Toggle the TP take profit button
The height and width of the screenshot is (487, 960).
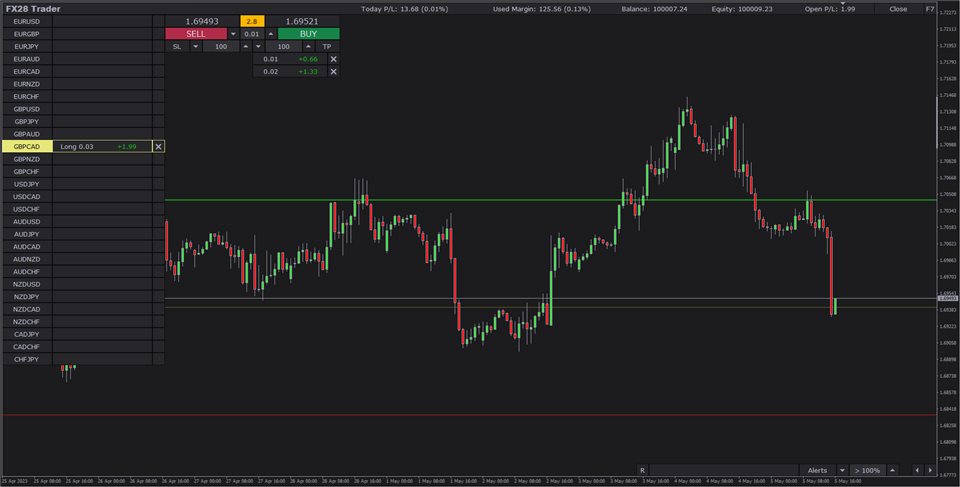coord(326,46)
